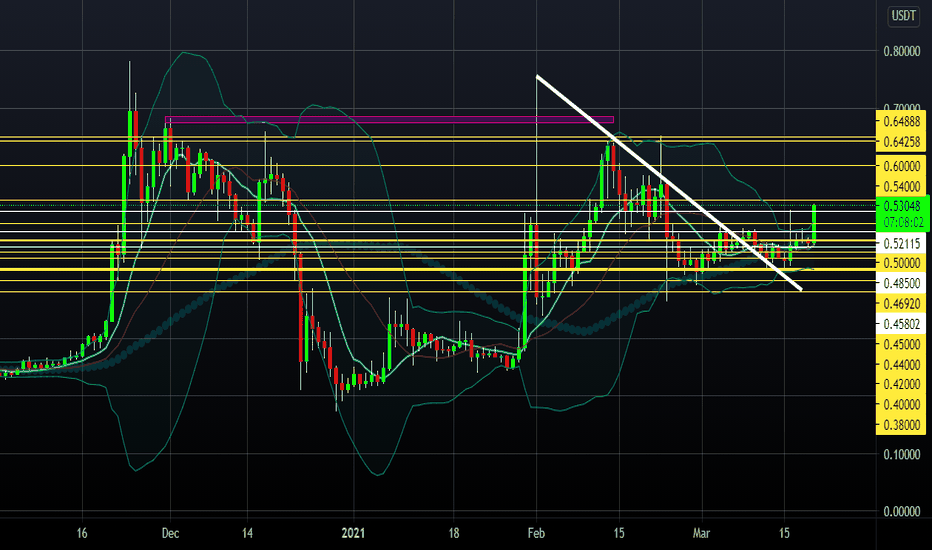The width and height of the screenshot is (932, 550).
Task: Click the 14 date label on time axis
Action: [247, 533]
